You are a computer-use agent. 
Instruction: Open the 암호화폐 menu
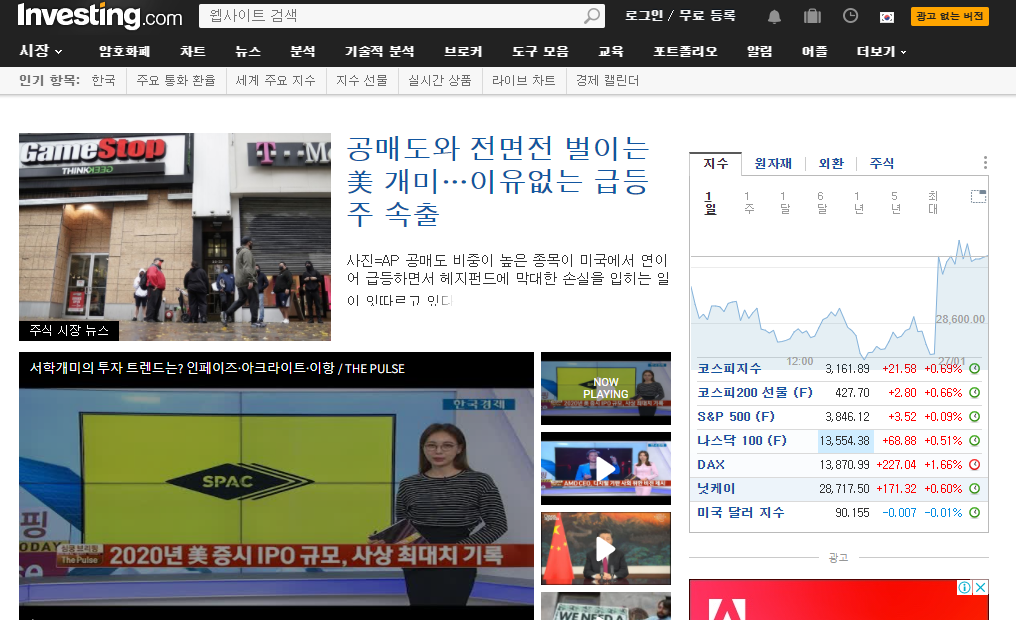pyautogui.click(x=124, y=51)
